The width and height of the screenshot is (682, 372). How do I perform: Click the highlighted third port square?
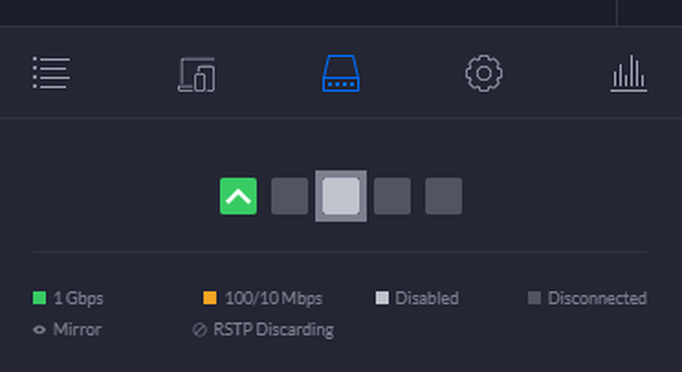point(341,196)
